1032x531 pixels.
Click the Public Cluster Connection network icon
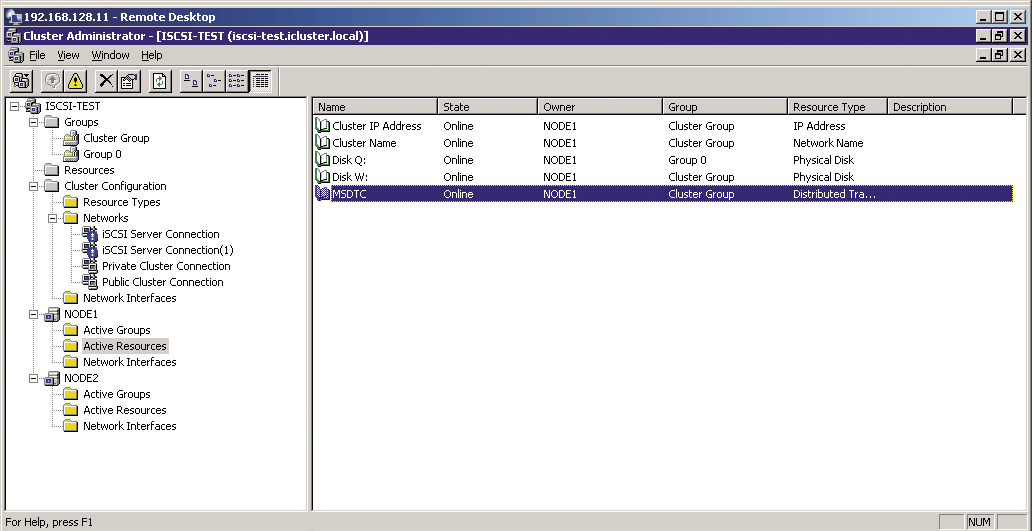click(x=90, y=282)
